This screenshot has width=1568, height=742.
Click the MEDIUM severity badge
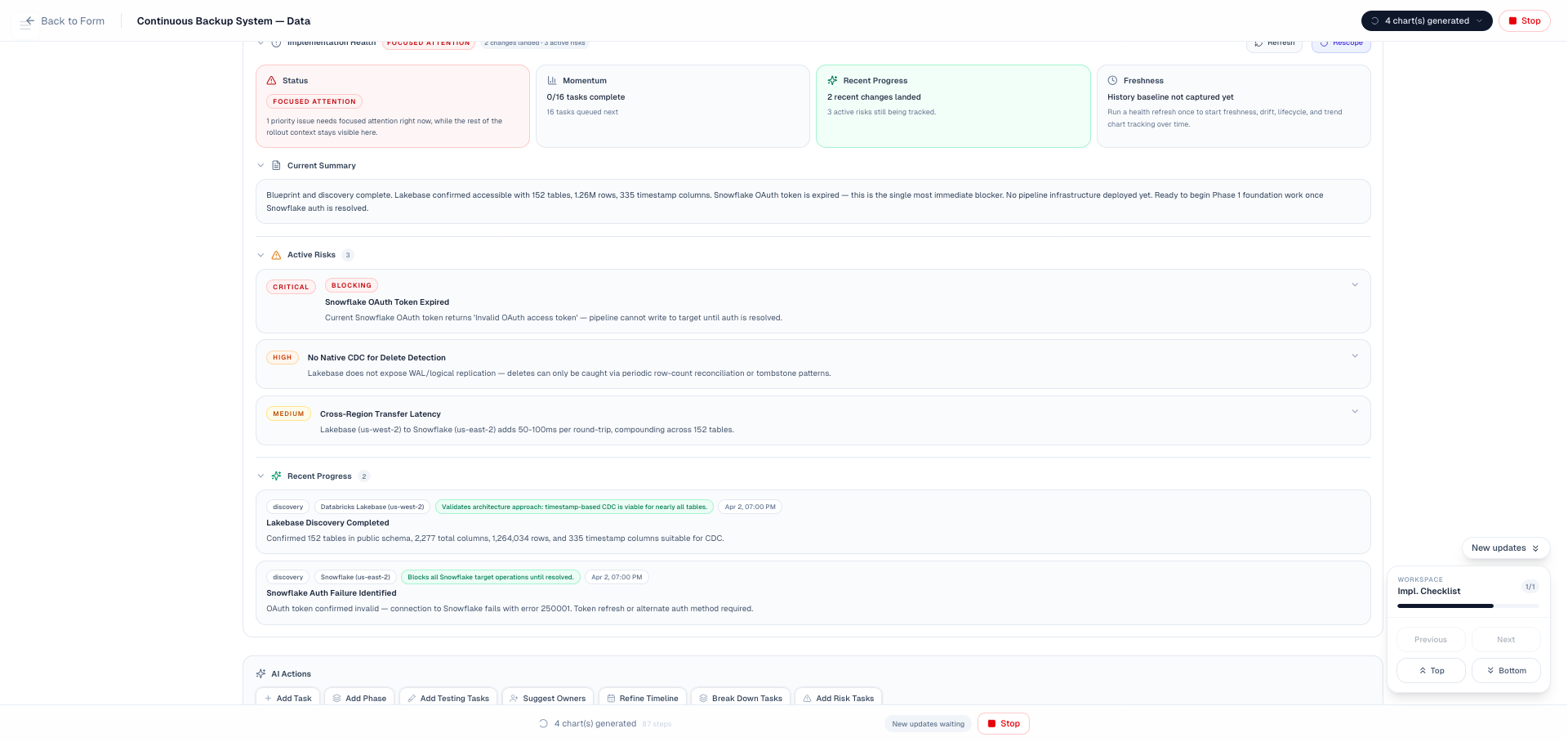coord(288,413)
